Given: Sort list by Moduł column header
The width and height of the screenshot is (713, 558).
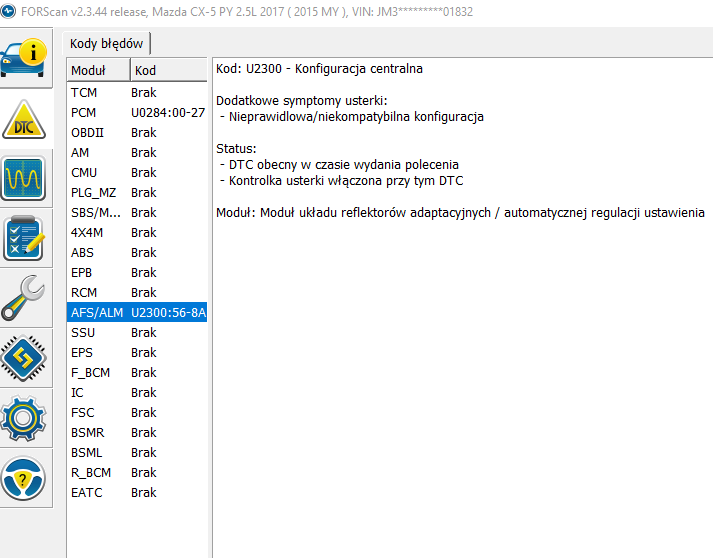Looking at the screenshot, I should pyautogui.click(x=98, y=70).
